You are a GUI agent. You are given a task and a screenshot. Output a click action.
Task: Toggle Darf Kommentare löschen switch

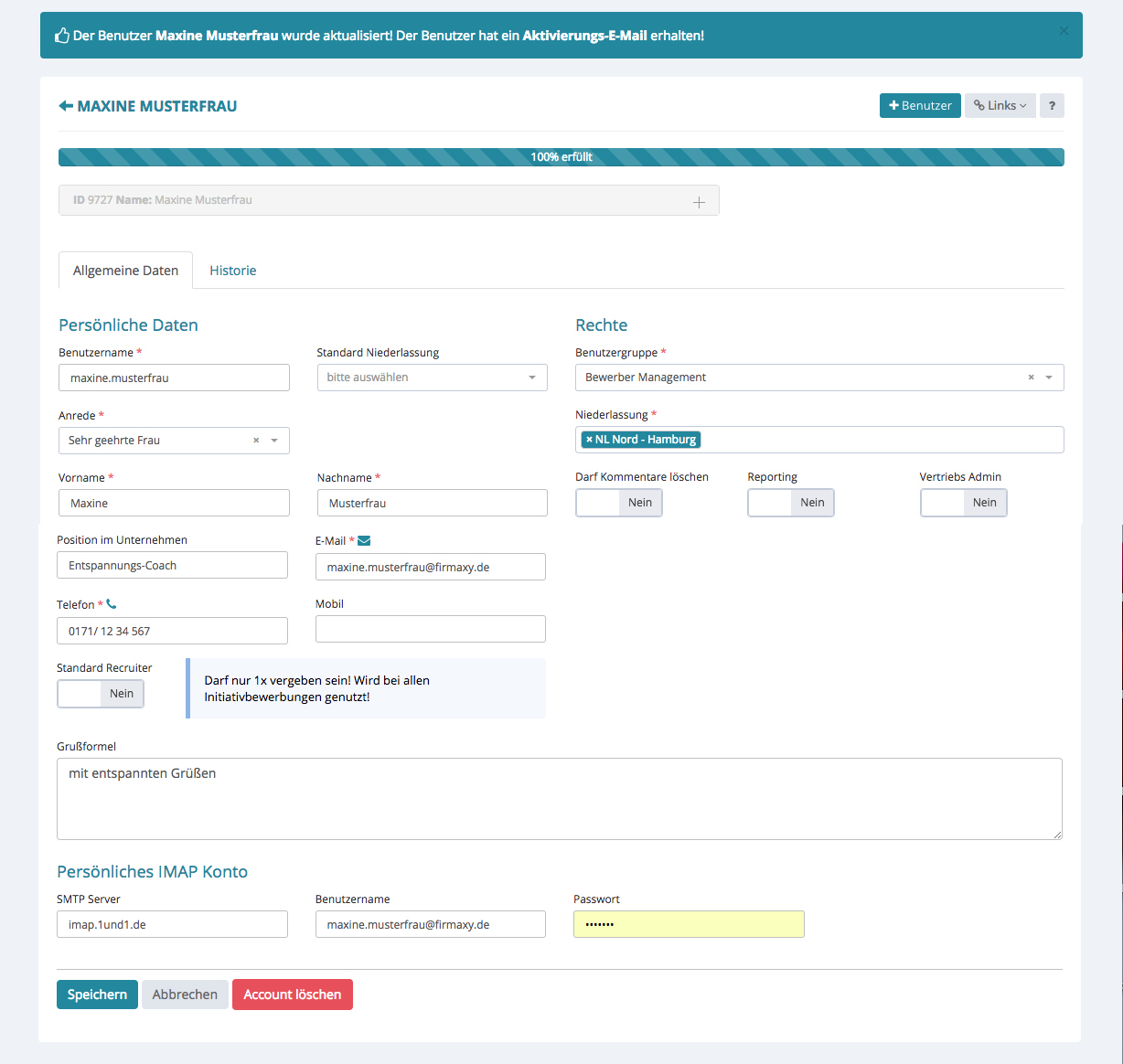tap(618, 503)
